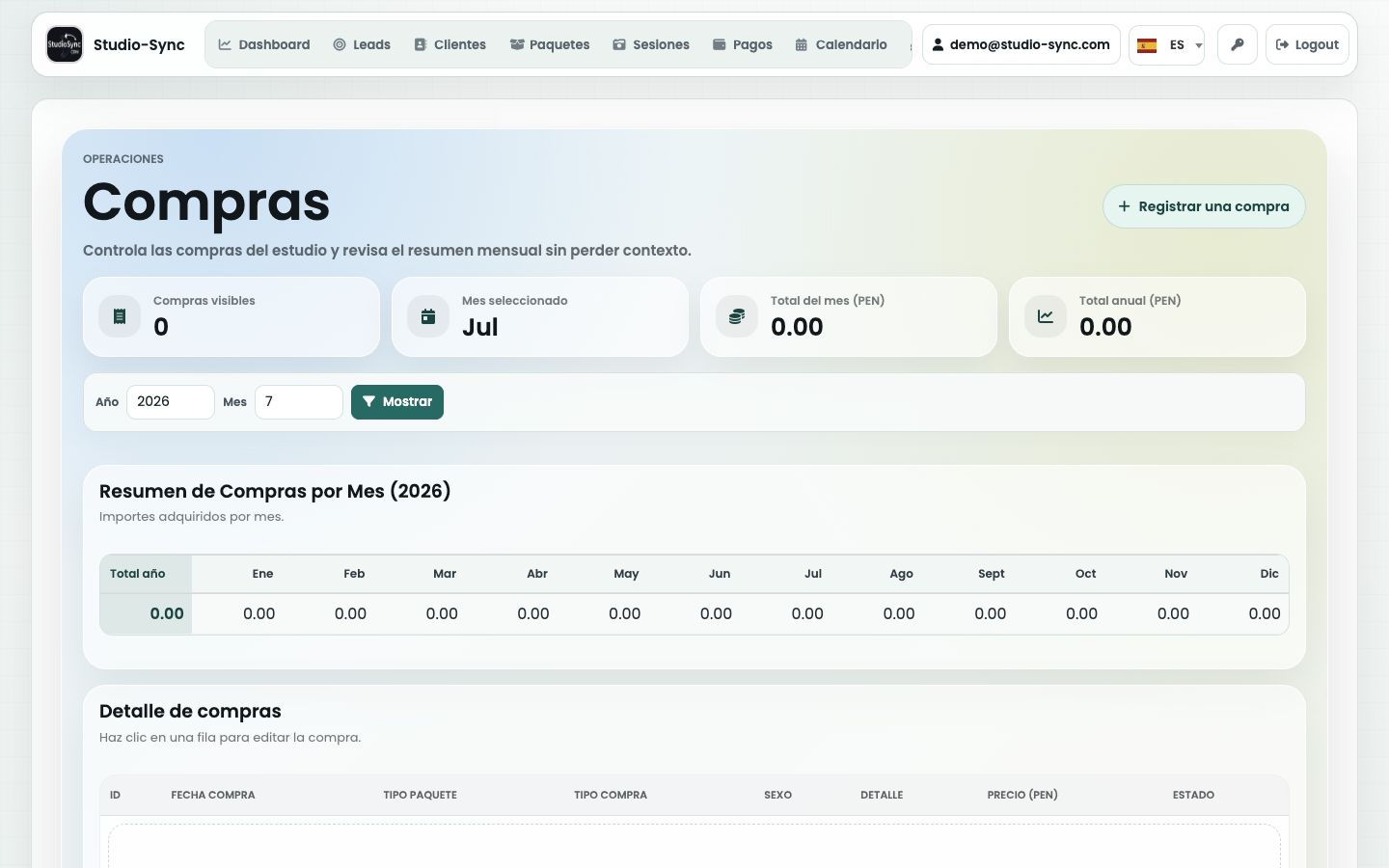This screenshot has width=1389, height=868.
Task: Click the Studio-Sync logo icon
Action: 65,44
